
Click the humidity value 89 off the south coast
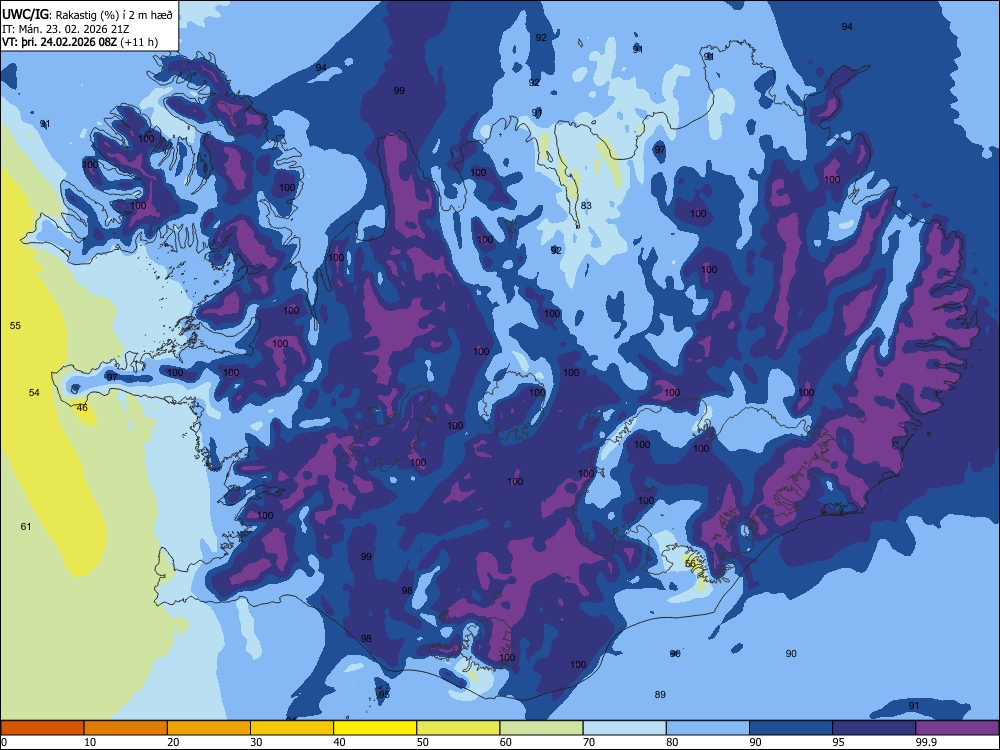[x=660, y=695]
